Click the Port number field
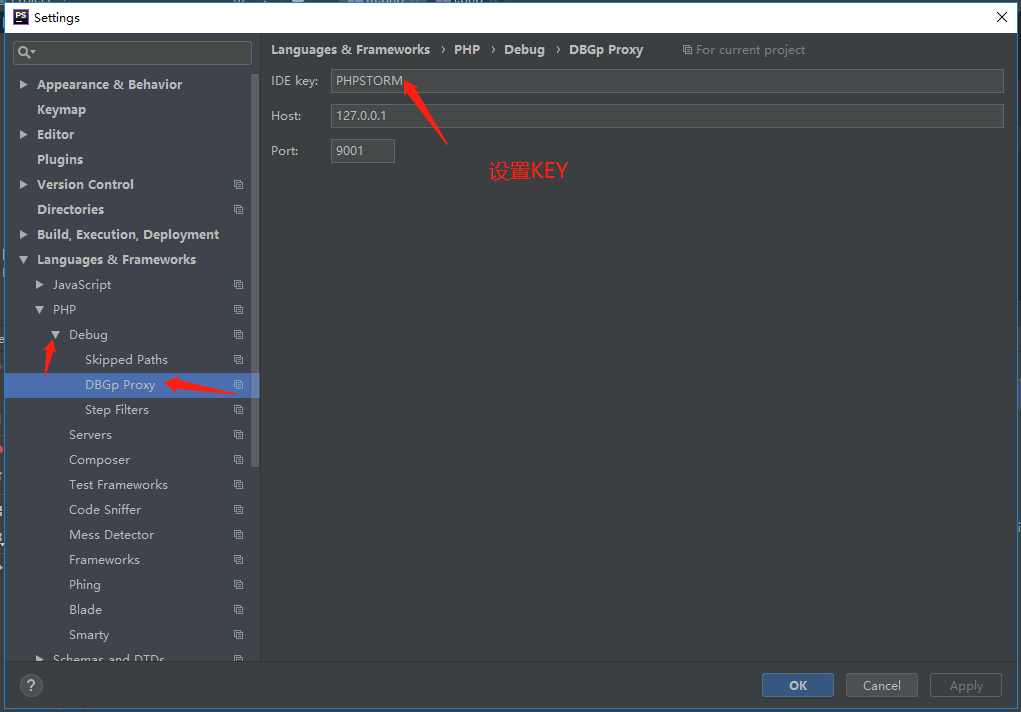1021x712 pixels. (362, 151)
